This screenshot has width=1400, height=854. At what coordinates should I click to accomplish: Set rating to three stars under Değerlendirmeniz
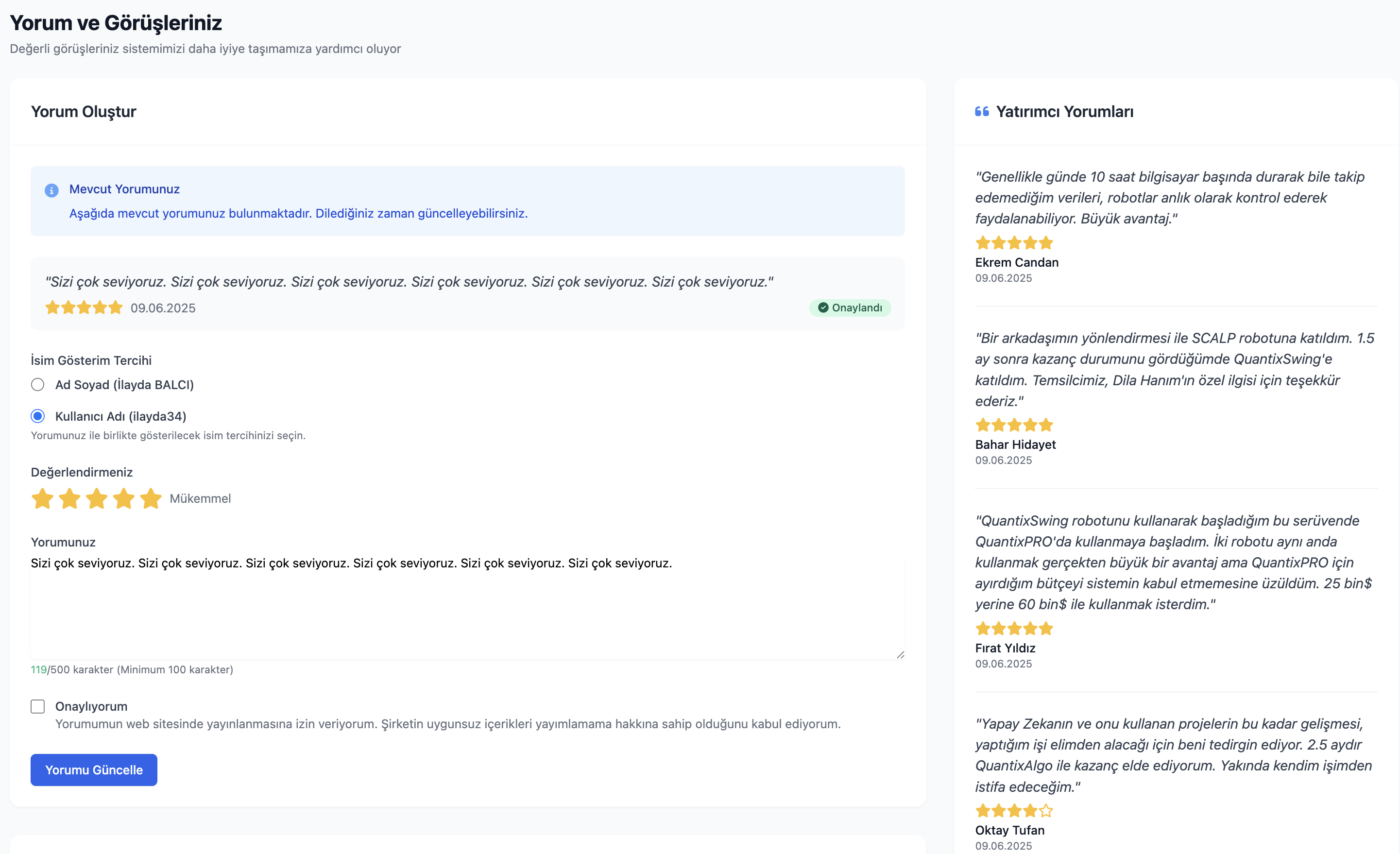click(97, 498)
